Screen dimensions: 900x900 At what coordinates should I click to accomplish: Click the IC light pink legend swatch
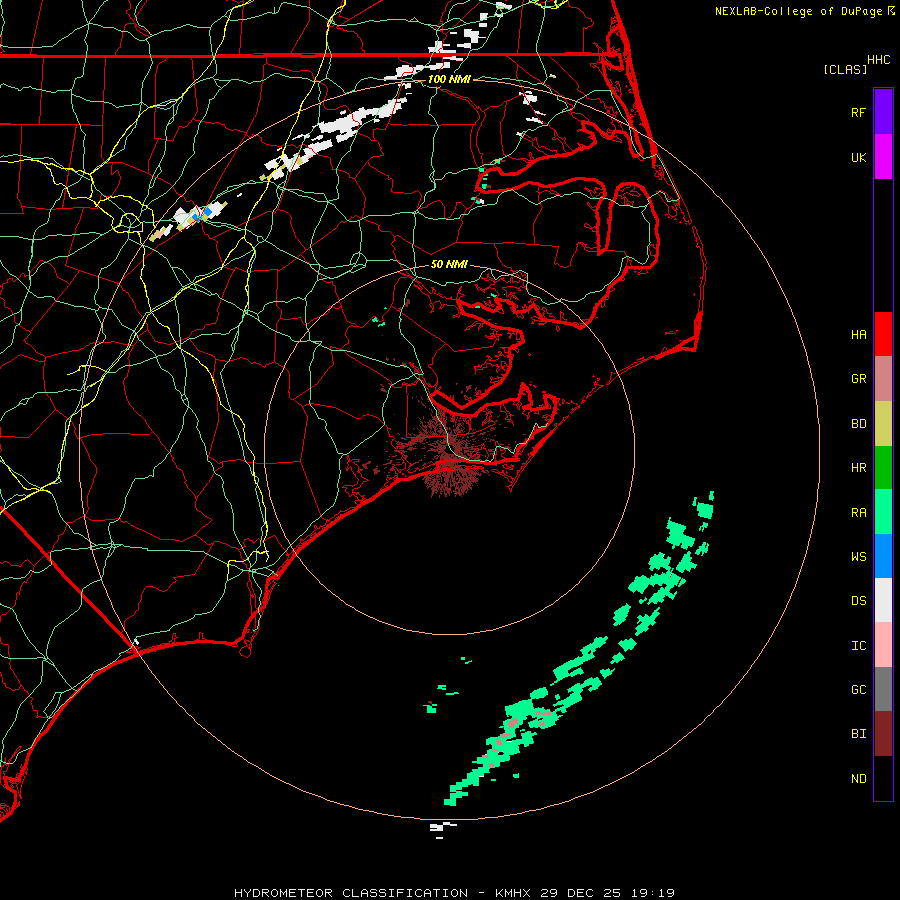click(x=883, y=645)
